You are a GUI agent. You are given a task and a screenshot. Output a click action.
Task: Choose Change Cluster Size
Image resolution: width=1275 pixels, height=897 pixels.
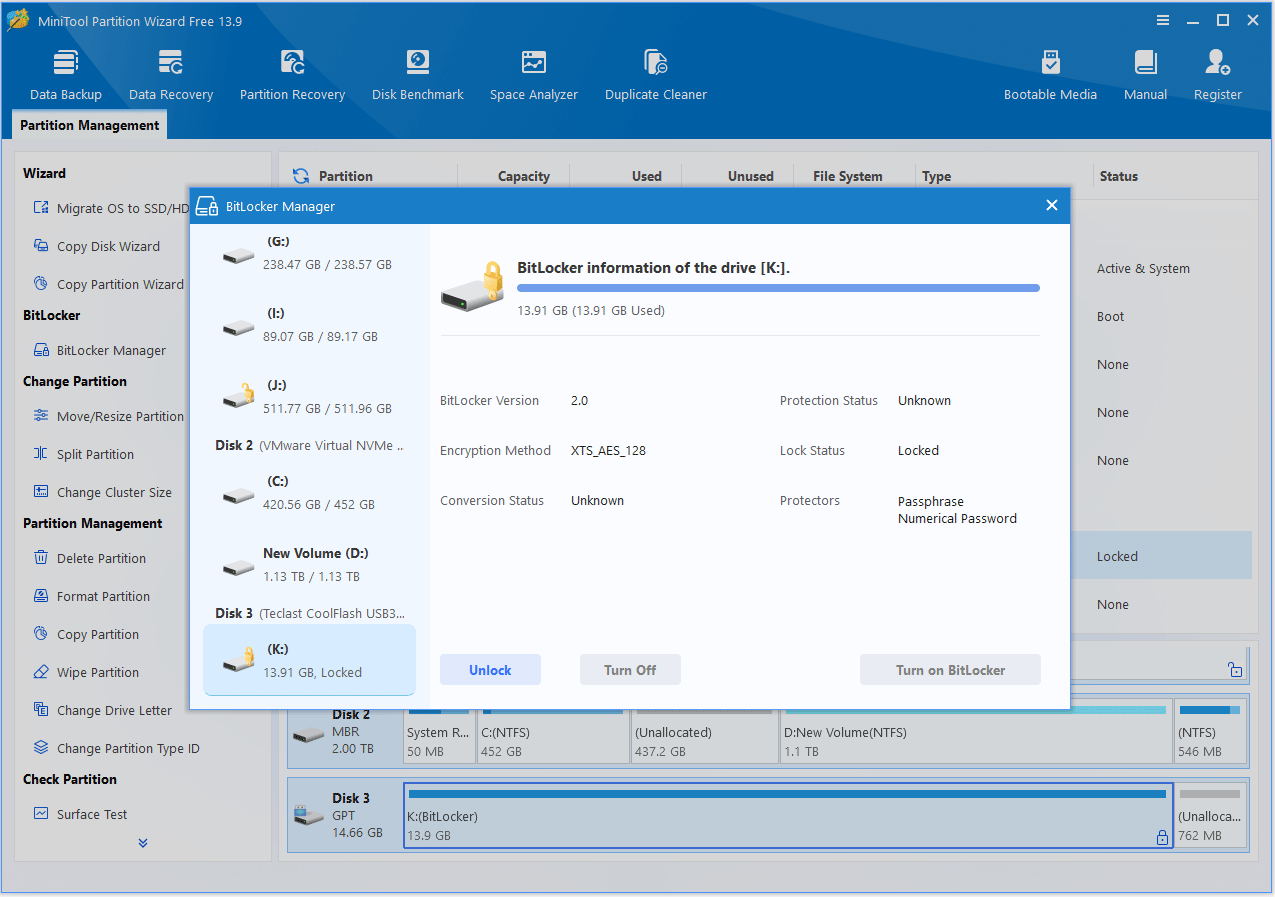pyautogui.click(x=103, y=492)
